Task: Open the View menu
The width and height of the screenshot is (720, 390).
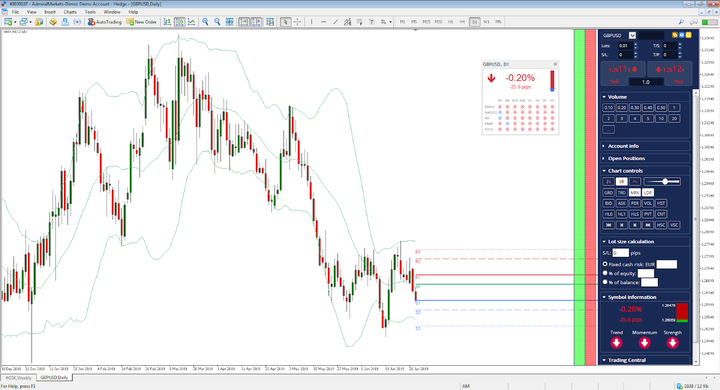Action: tap(32, 12)
